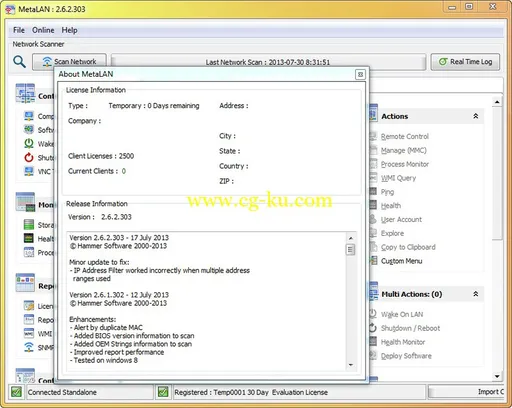
Task: Click the black Health monitor sidebar icon
Action: click(x=29, y=238)
